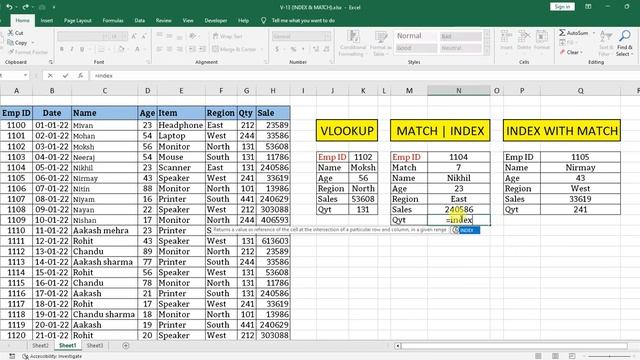Open the Formulas ribbon tab

pos(113,20)
